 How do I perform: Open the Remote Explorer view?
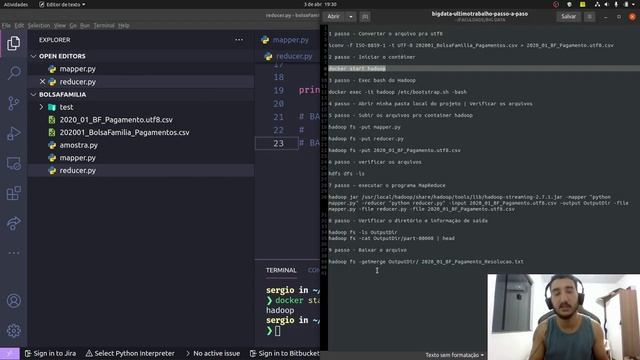click(13, 163)
